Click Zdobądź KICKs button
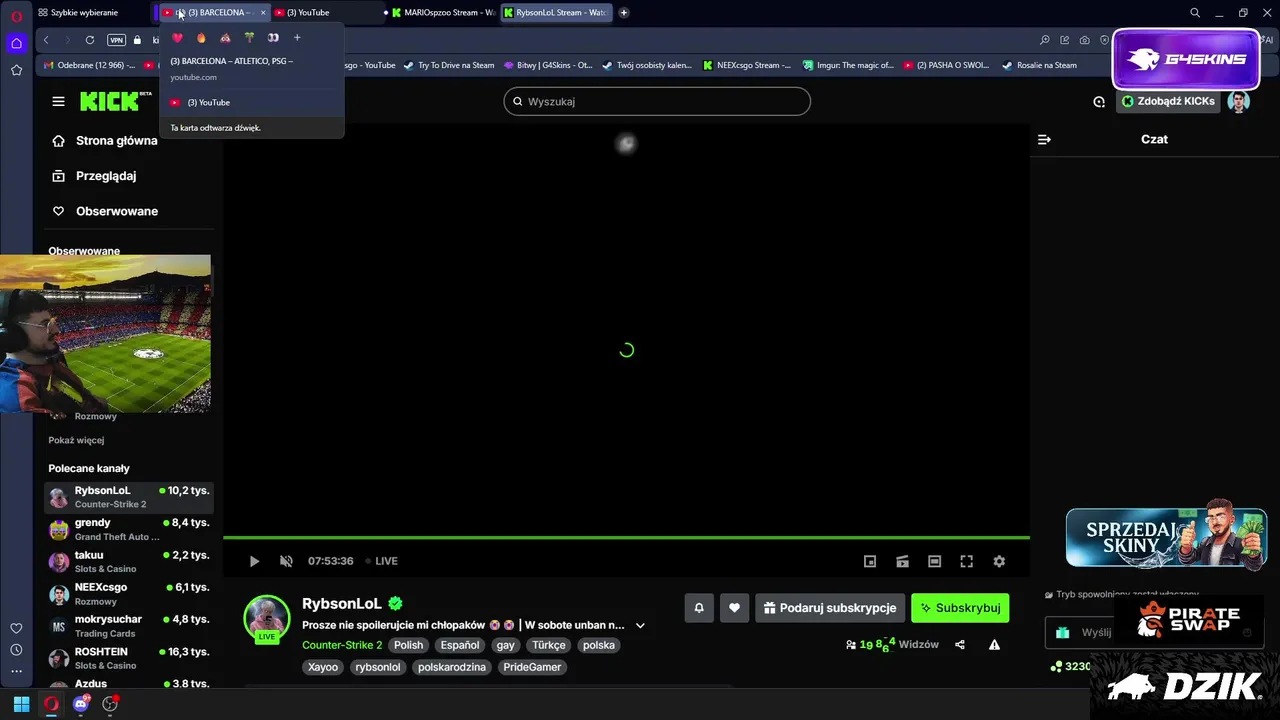 [1168, 101]
